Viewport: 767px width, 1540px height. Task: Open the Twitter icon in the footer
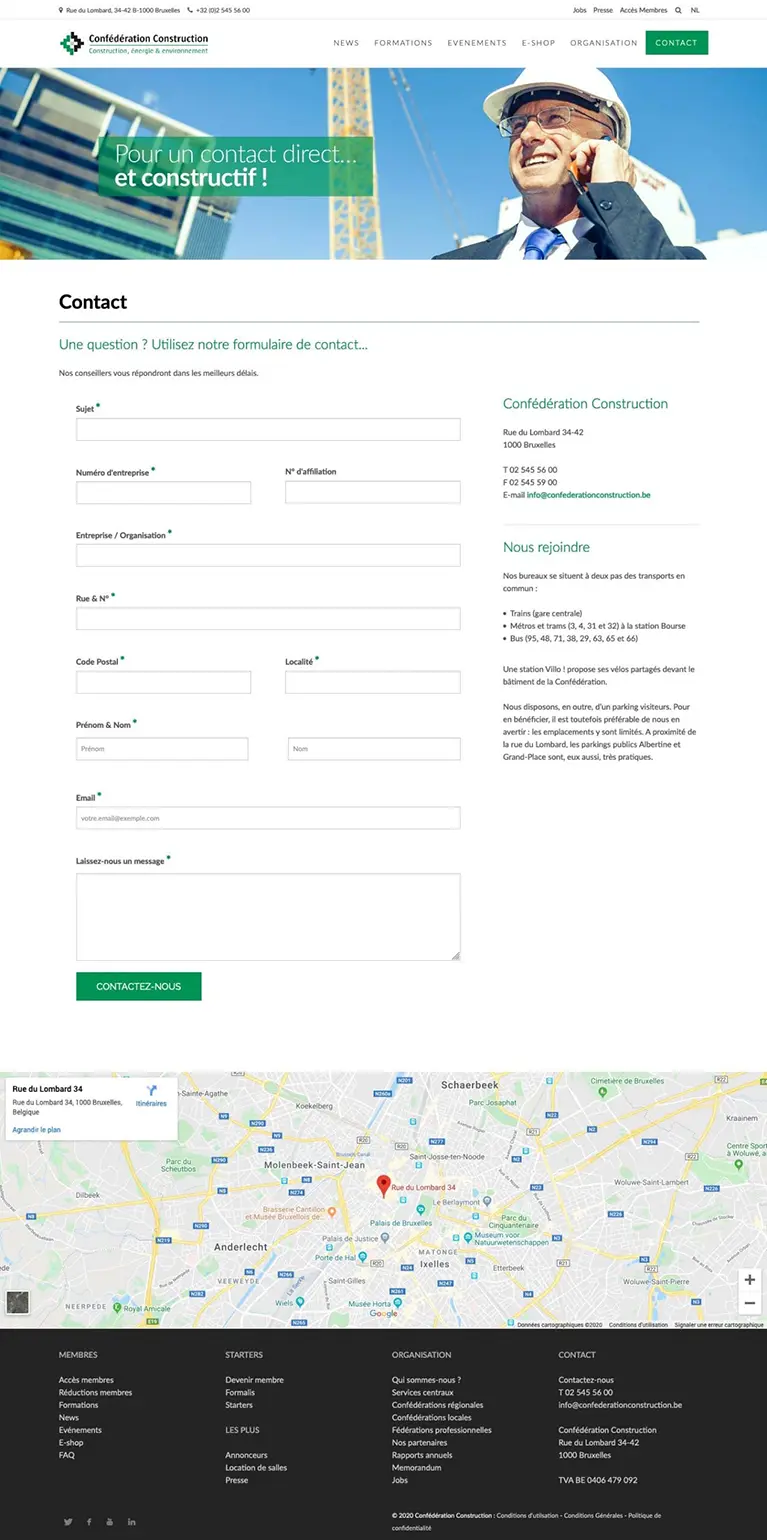68,1522
